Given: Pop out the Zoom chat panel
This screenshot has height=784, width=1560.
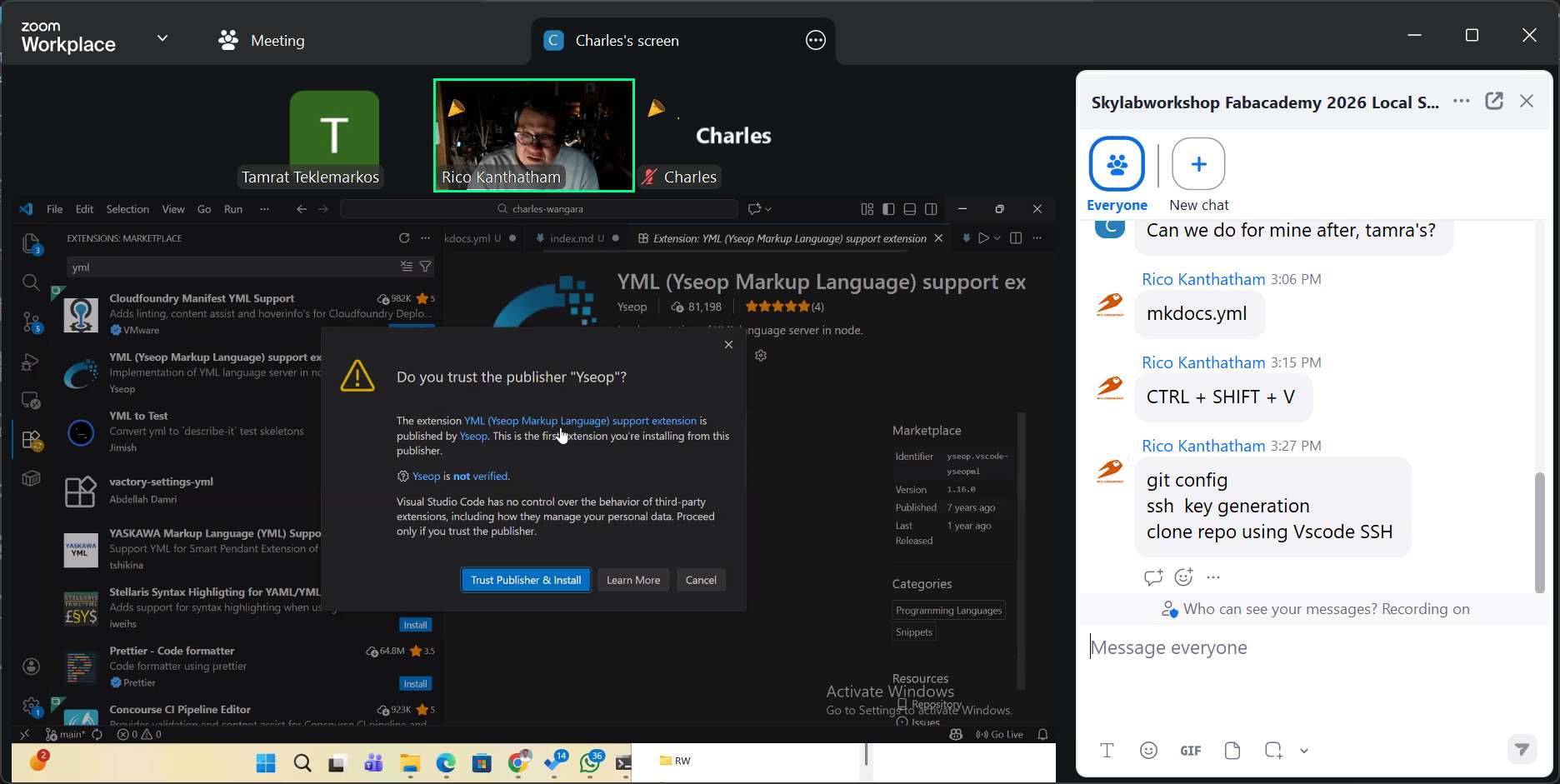Looking at the screenshot, I should click(x=1494, y=101).
